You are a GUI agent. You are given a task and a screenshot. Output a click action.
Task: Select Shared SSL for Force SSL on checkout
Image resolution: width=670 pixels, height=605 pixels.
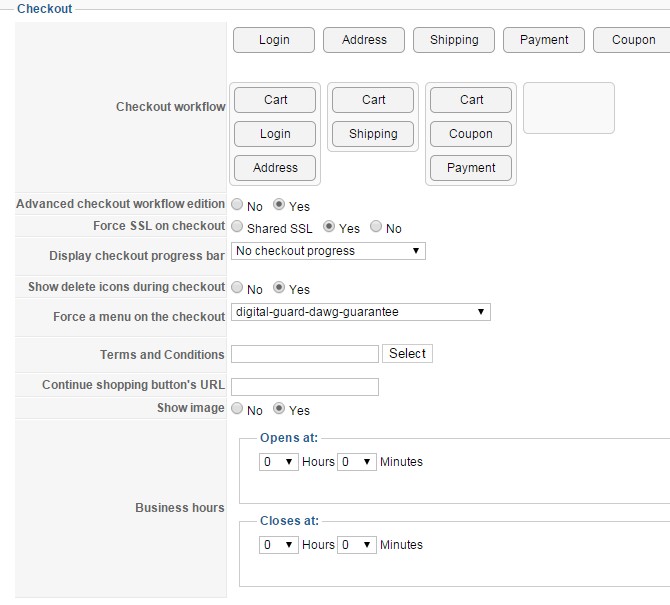(237, 227)
